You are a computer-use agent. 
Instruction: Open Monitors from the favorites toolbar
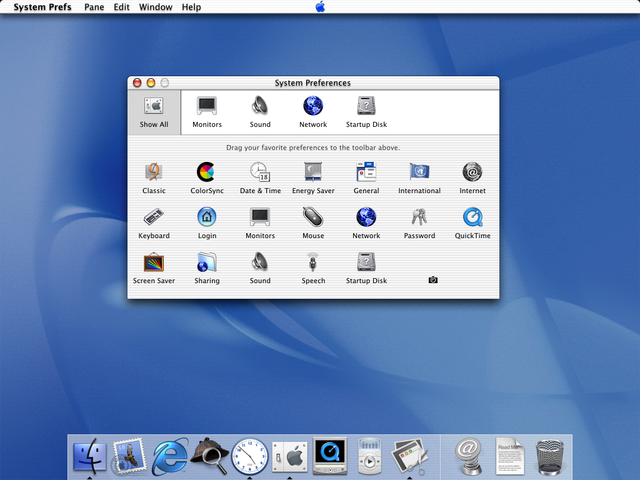pyautogui.click(x=207, y=113)
